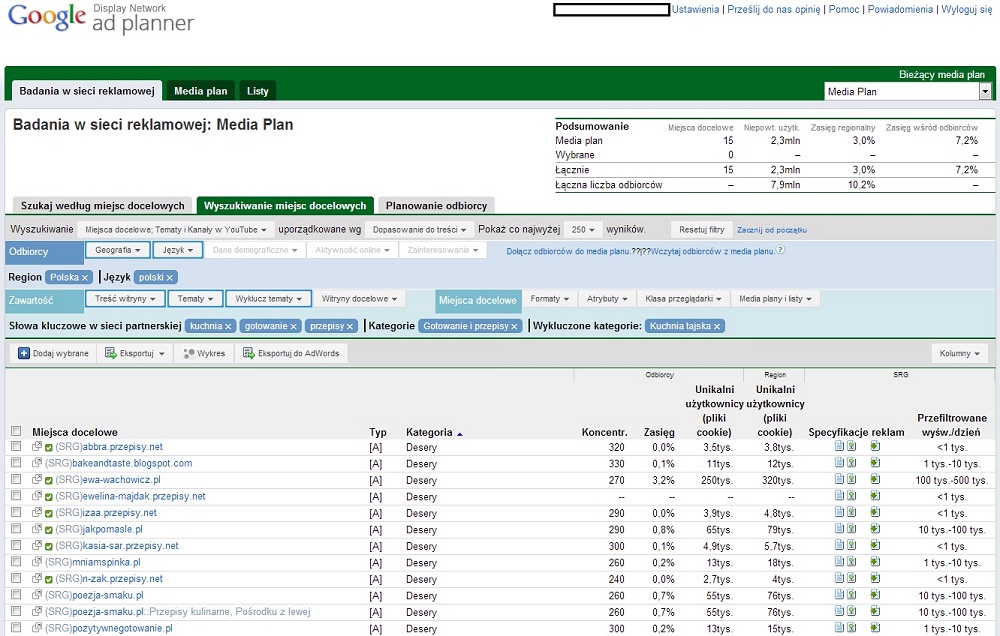Screen dimensions: 1000x636
Task: Remove the gotowanie keyword chip
Action: (x=293, y=327)
